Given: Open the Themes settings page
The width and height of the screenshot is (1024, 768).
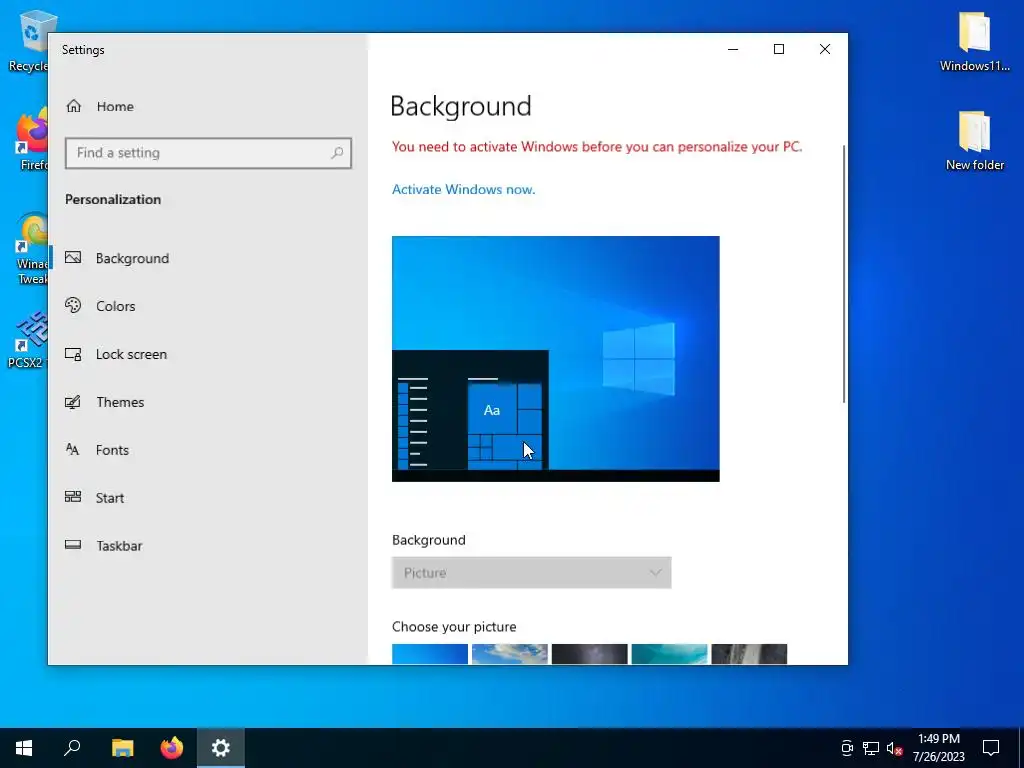Looking at the screenshot, I should (x=208, y=402).
